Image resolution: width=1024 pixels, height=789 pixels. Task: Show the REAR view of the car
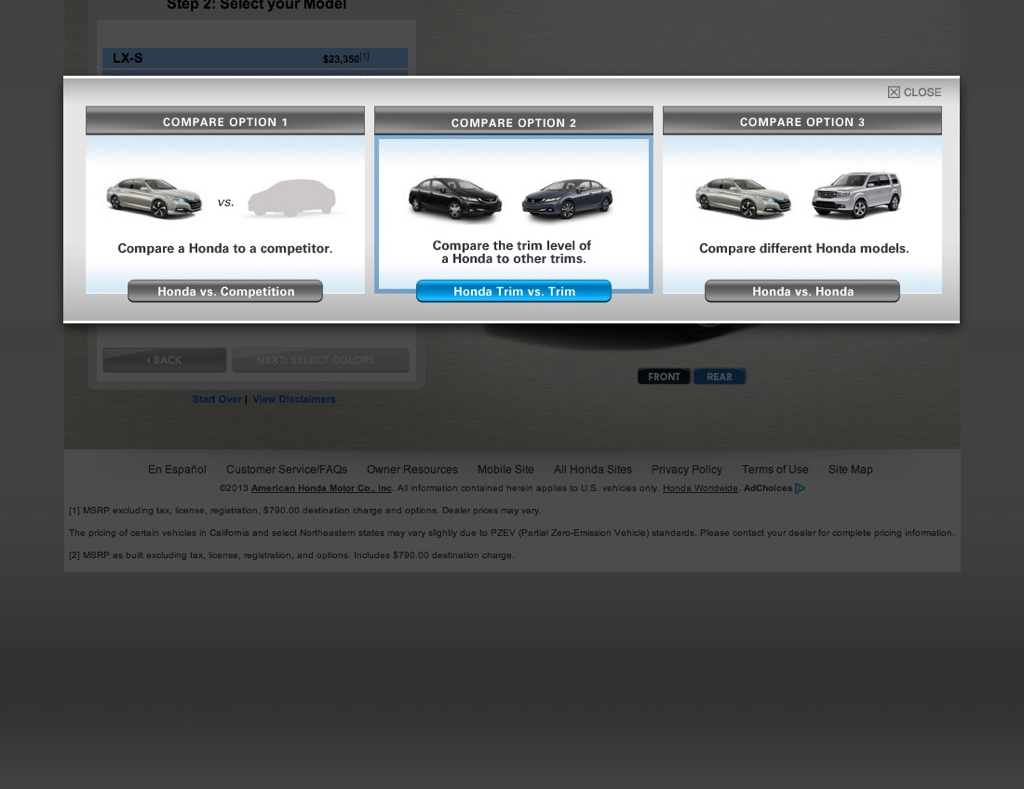click(719, 377)
